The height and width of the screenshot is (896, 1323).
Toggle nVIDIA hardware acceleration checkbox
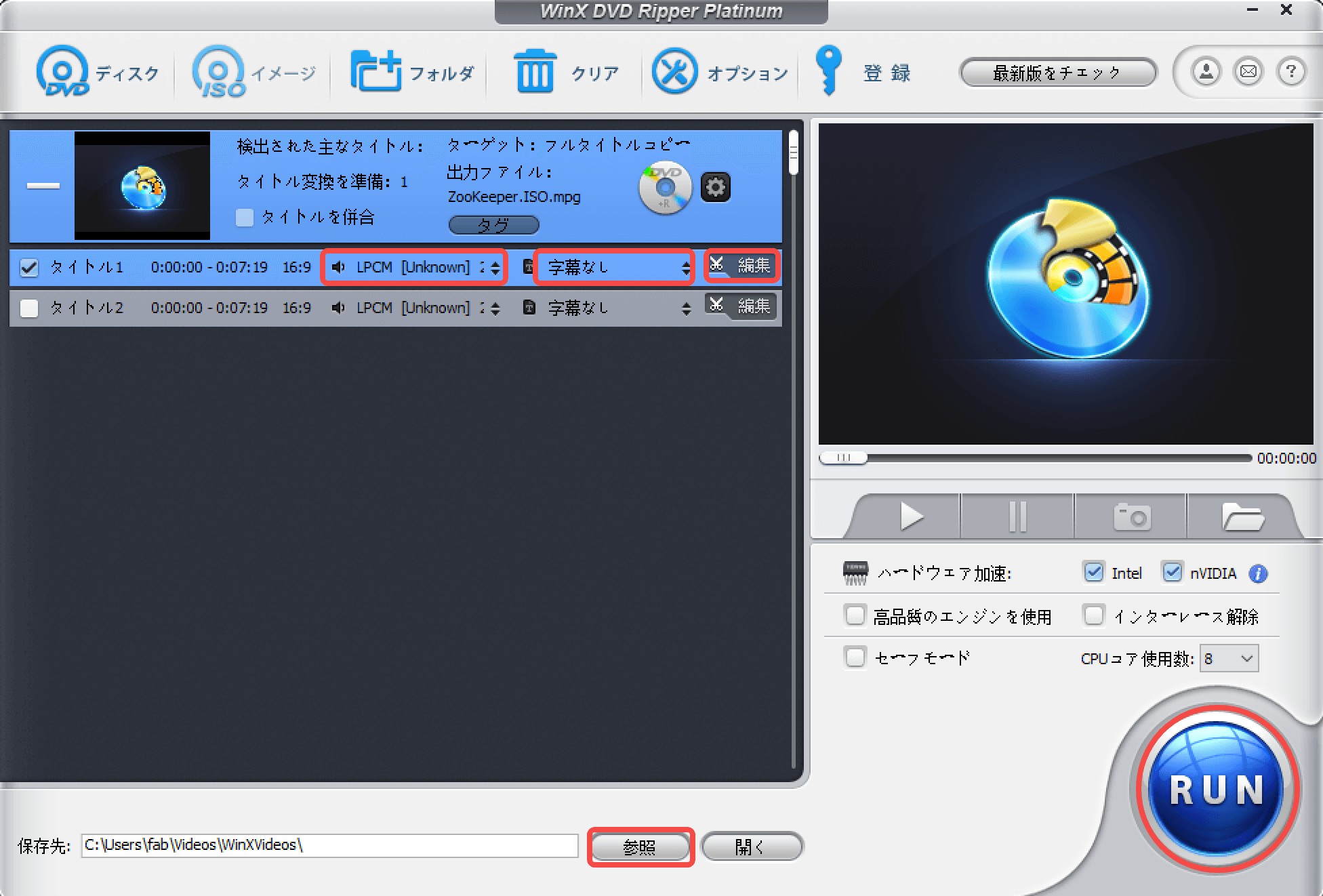point(1172,572)
